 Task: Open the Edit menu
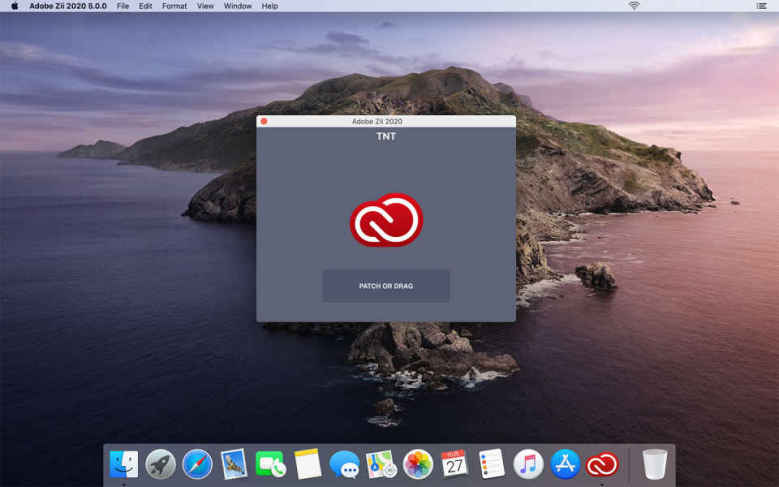pos(146,6)
